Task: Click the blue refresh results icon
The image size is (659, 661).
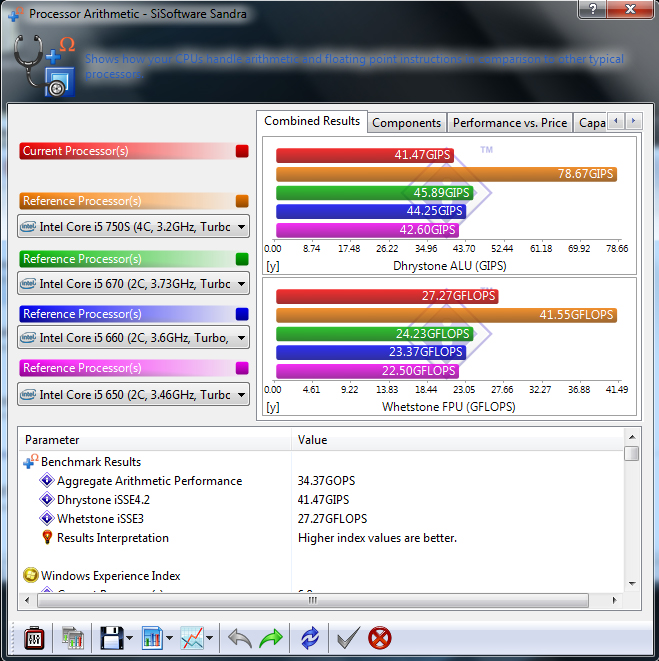Action: (310, 638)
